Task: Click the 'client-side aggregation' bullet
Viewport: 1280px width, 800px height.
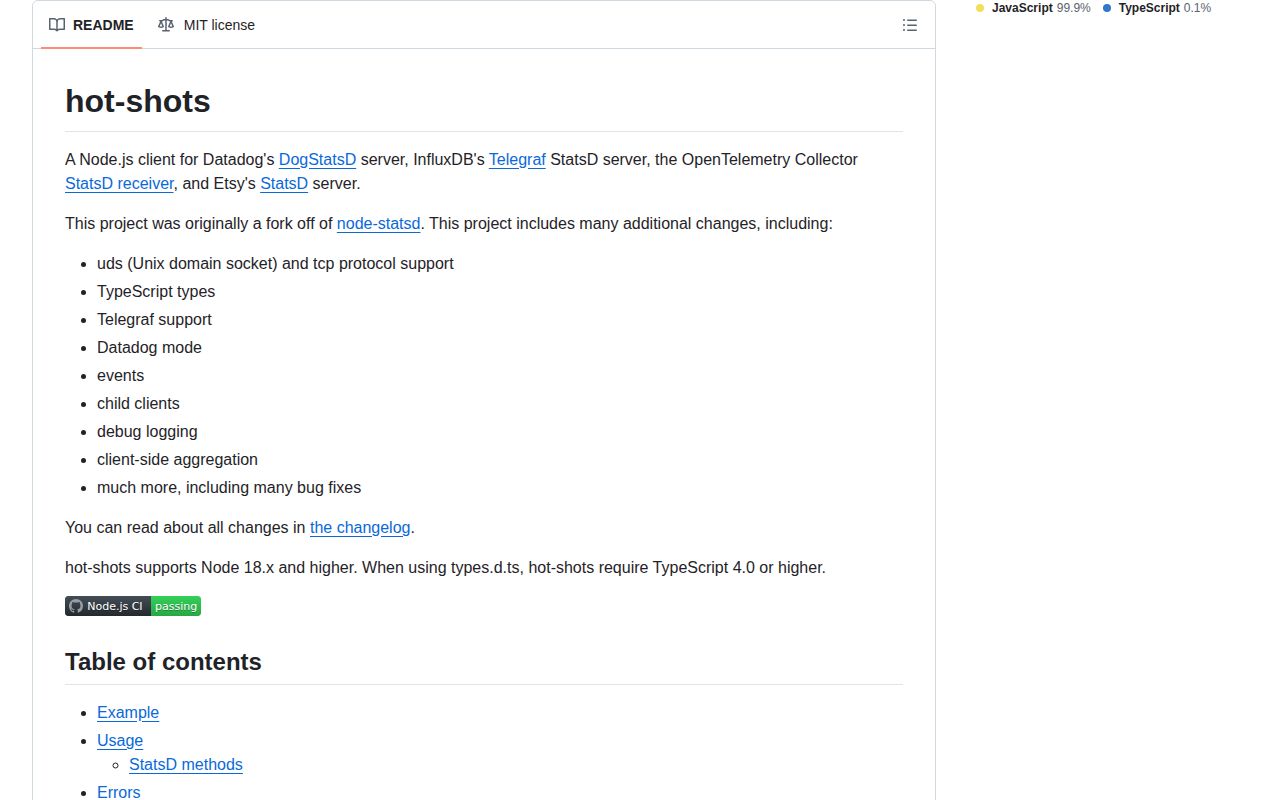Action: coord(177,459)
